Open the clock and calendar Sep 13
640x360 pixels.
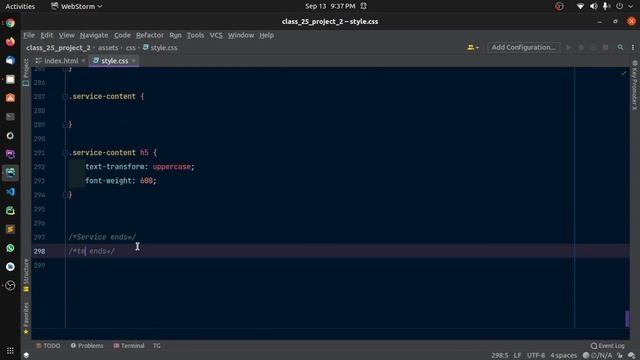330,6
